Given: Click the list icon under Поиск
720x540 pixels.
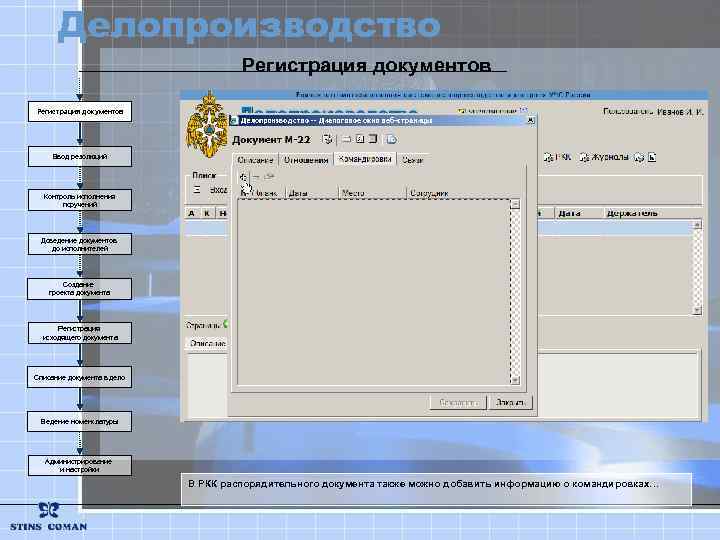Looking at the screenshot, I should tap(197, 189).
